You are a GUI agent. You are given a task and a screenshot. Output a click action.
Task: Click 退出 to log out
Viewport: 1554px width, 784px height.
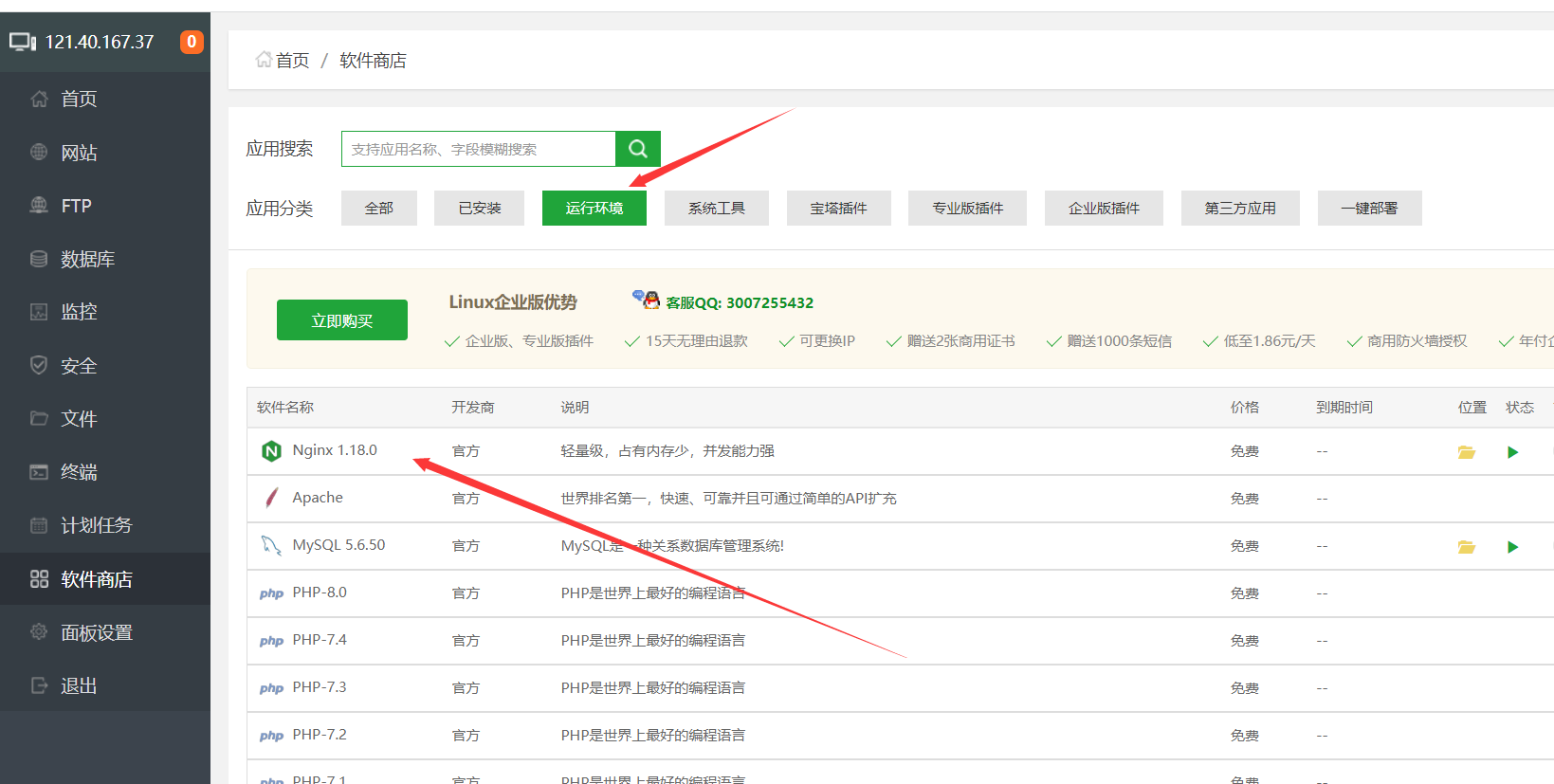click(105, 685)
